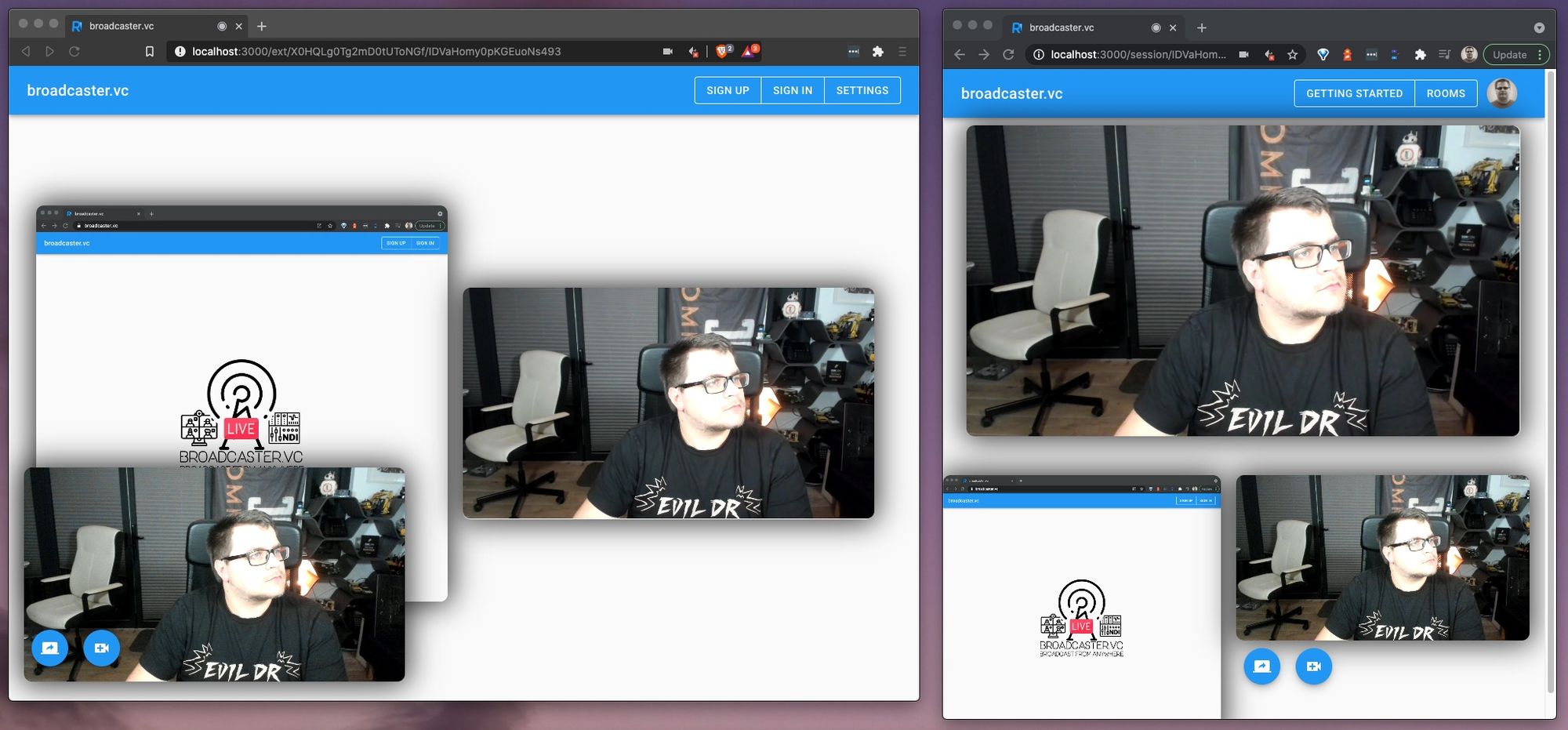Click the address bar URL in left window

click(x=376, y=51)
